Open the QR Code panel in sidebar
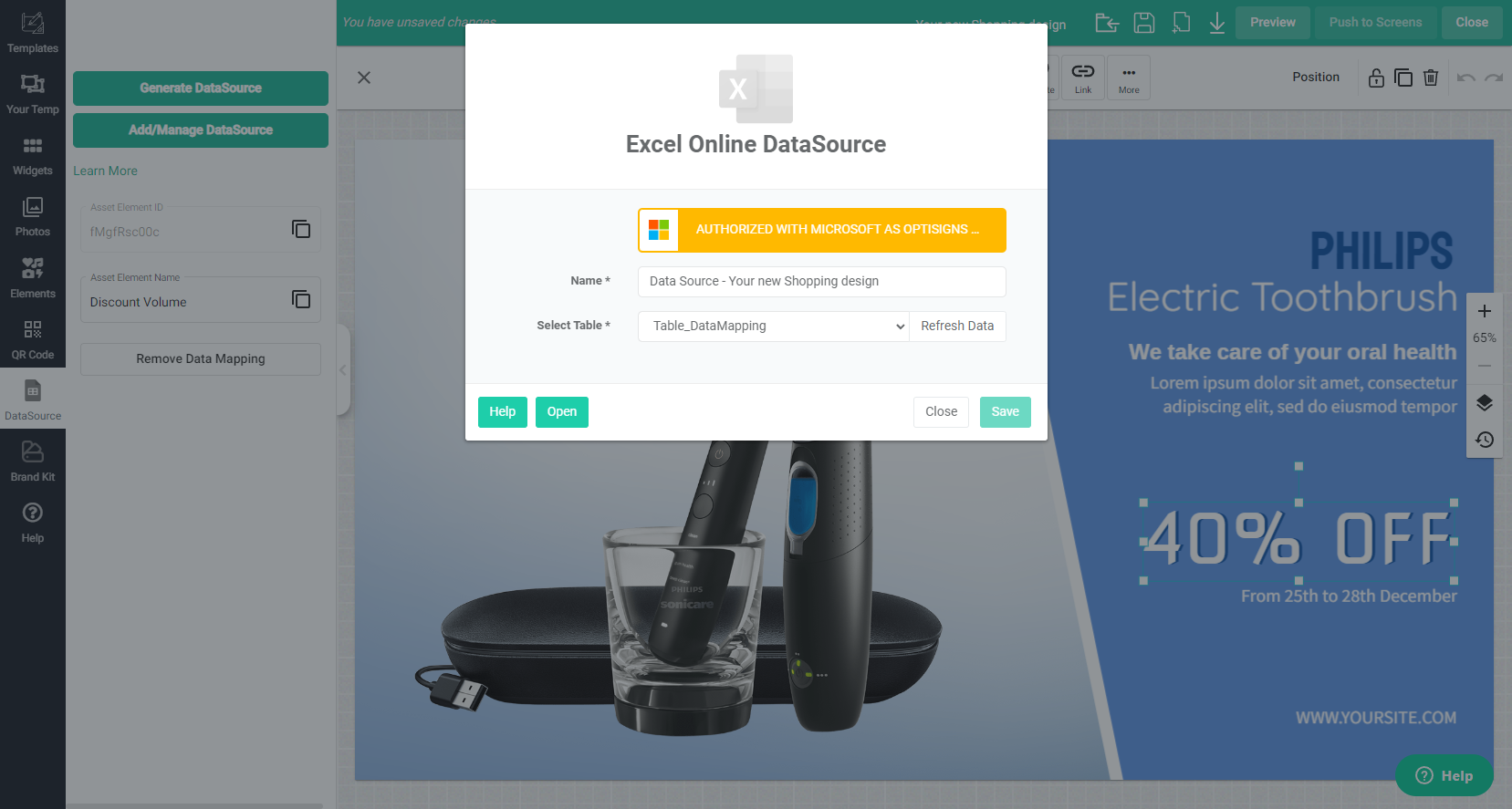1512x809 pixels. tap(32, 338)
